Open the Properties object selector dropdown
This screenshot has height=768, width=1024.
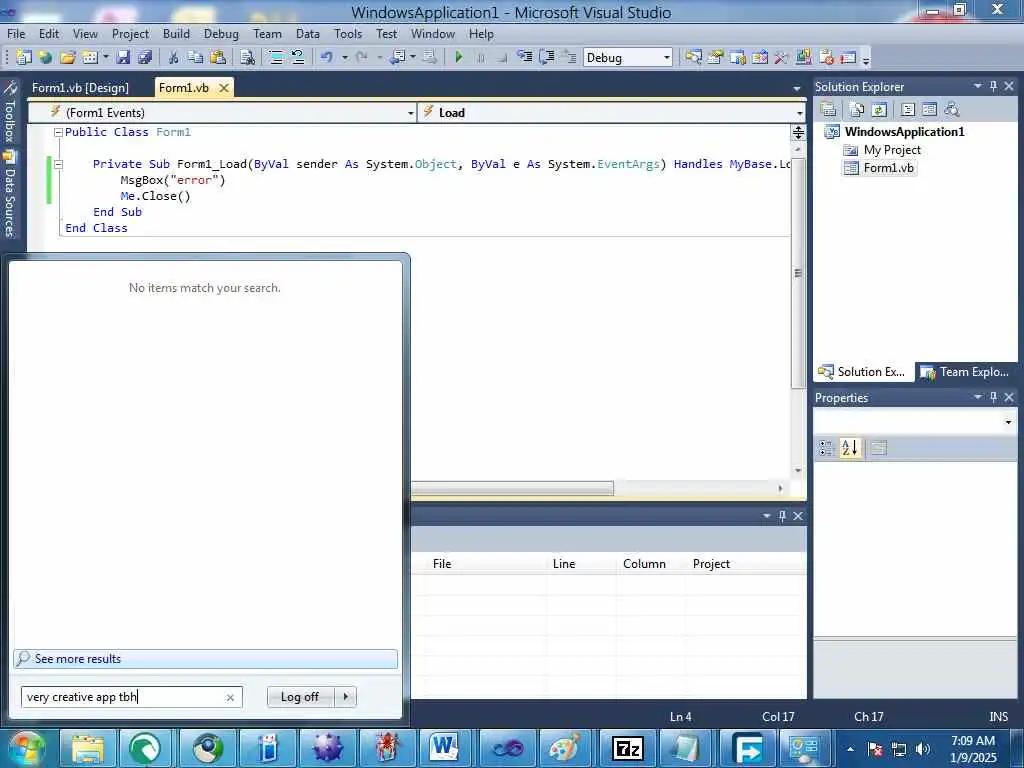click(1008, 422)
